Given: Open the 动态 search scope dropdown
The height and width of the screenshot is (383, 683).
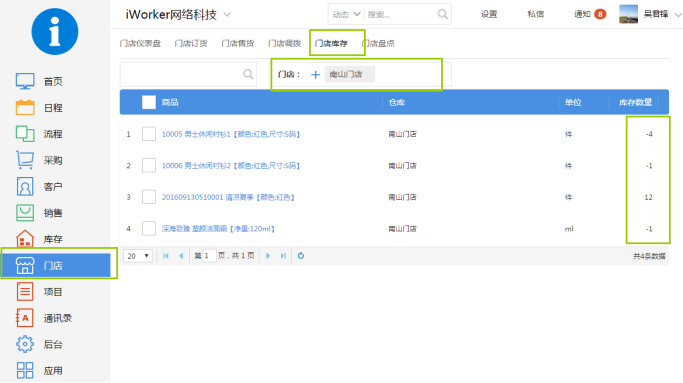Looking at the screenshot, I should point(346,14).
